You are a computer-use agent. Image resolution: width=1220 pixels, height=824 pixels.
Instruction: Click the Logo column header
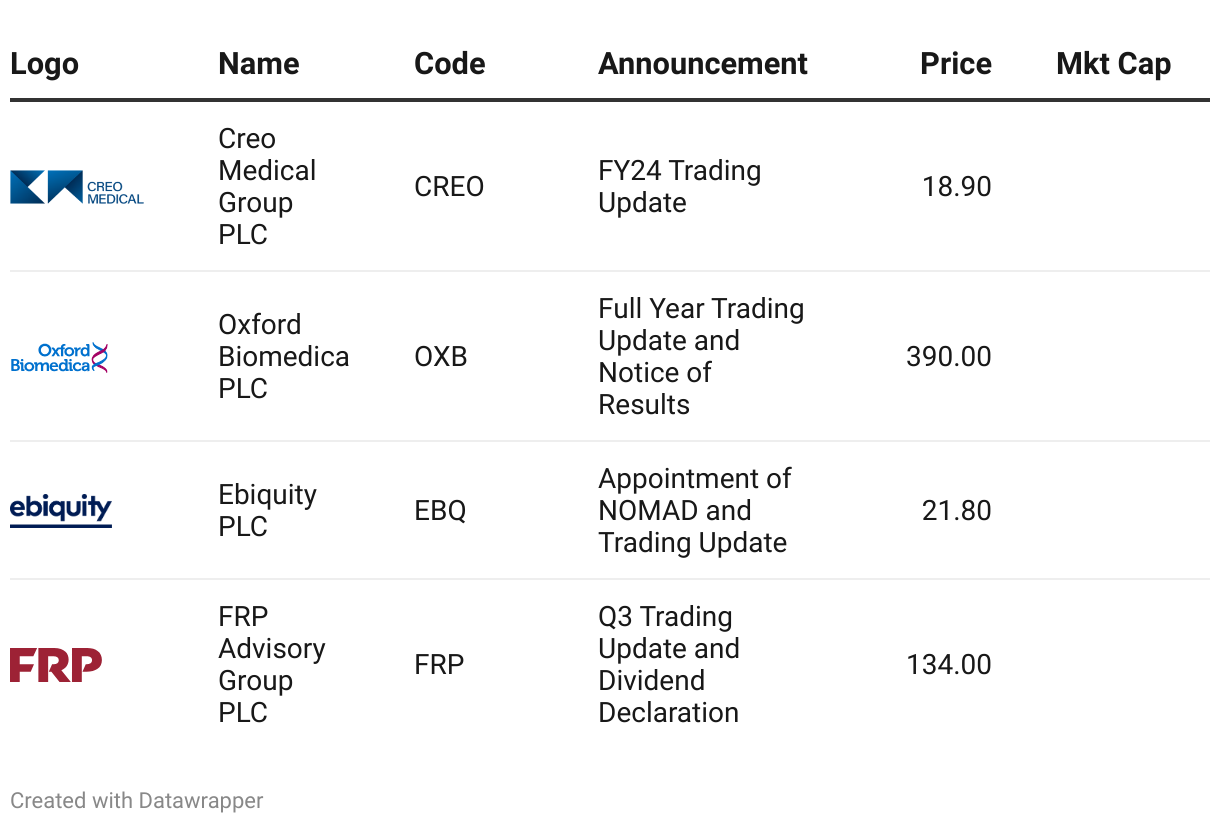point(44,64)
